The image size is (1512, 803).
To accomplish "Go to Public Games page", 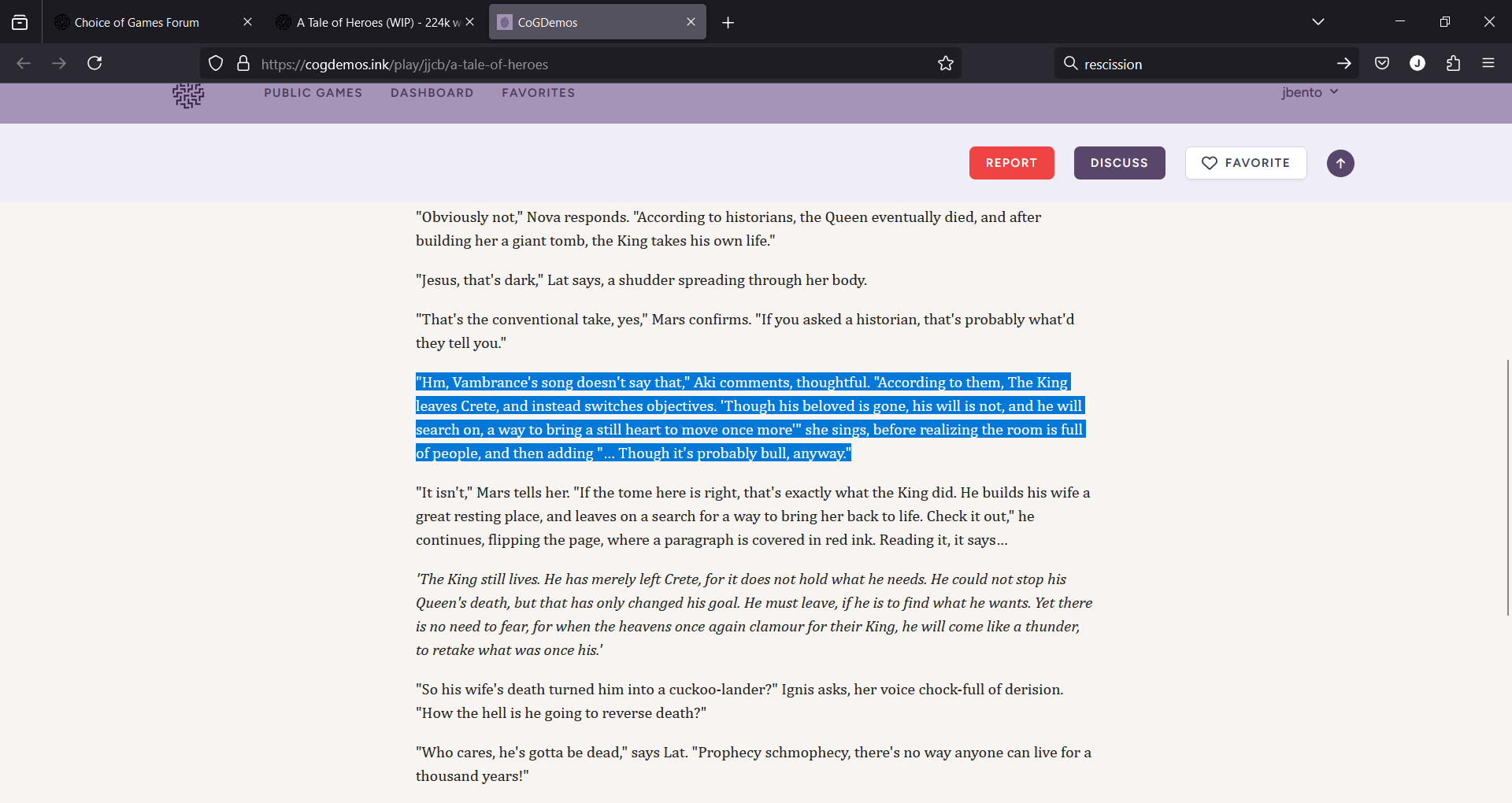I will click(x=313, y=93).
